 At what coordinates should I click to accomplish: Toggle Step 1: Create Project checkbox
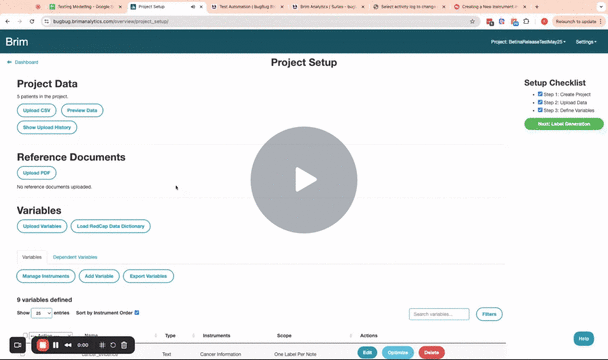coord(540,94)
